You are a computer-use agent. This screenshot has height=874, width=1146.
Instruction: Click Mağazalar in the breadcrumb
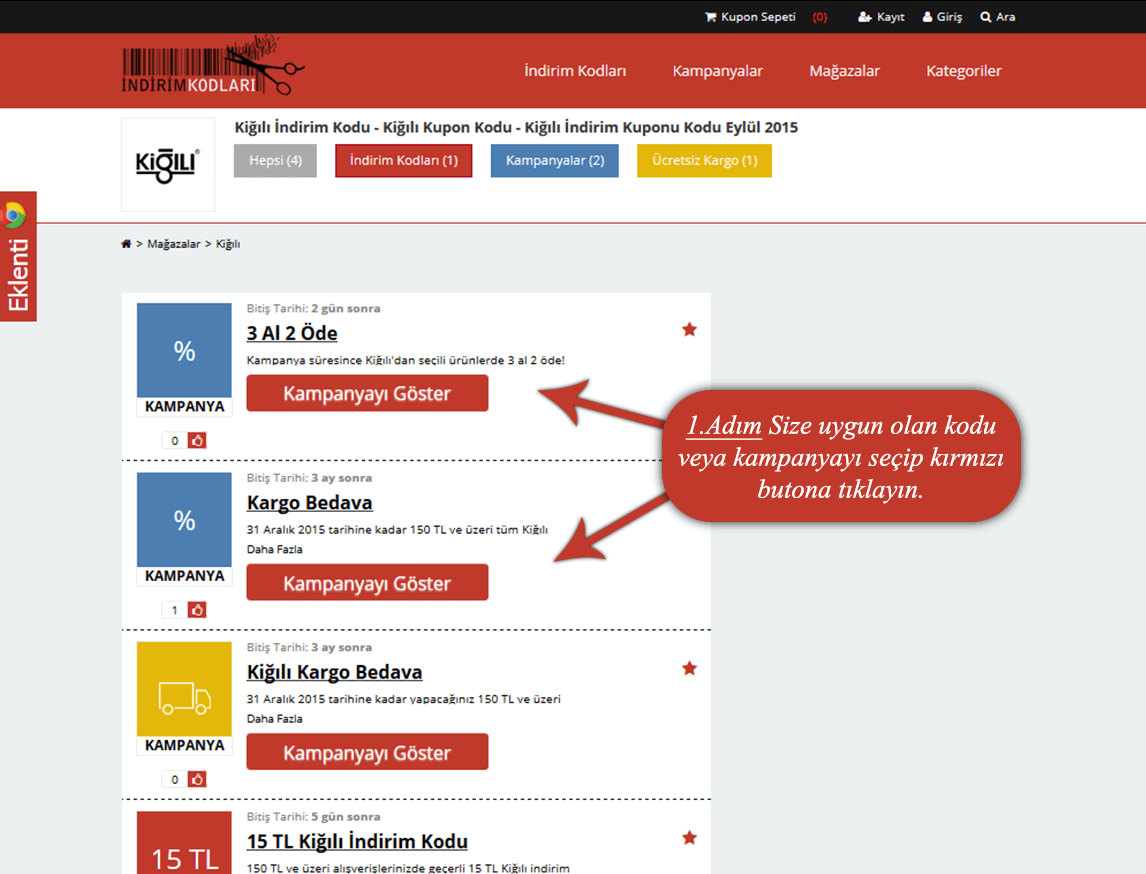point(174,244)
